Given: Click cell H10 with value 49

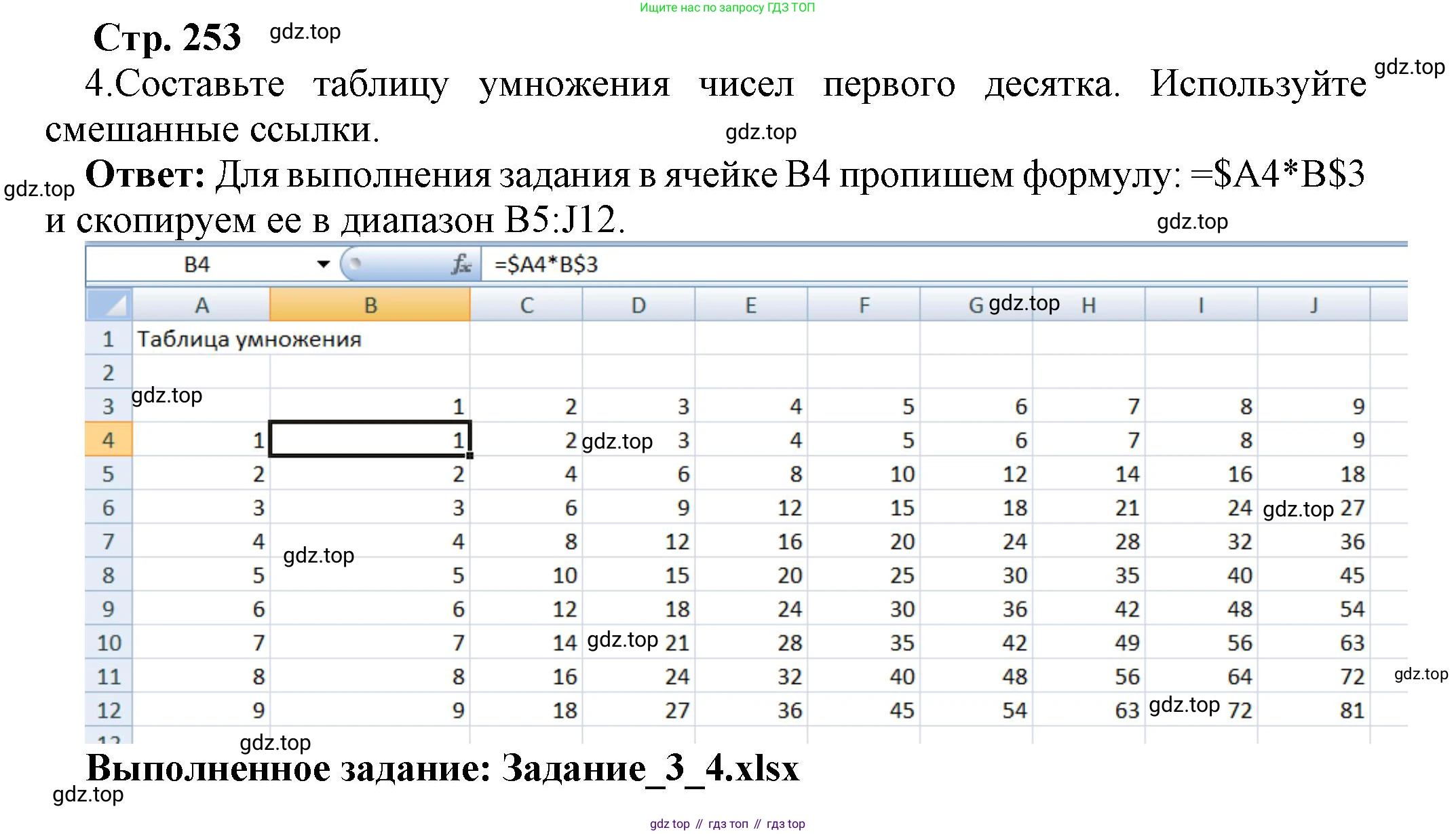Looking at the screenshot, I should tap(1089, 643).
